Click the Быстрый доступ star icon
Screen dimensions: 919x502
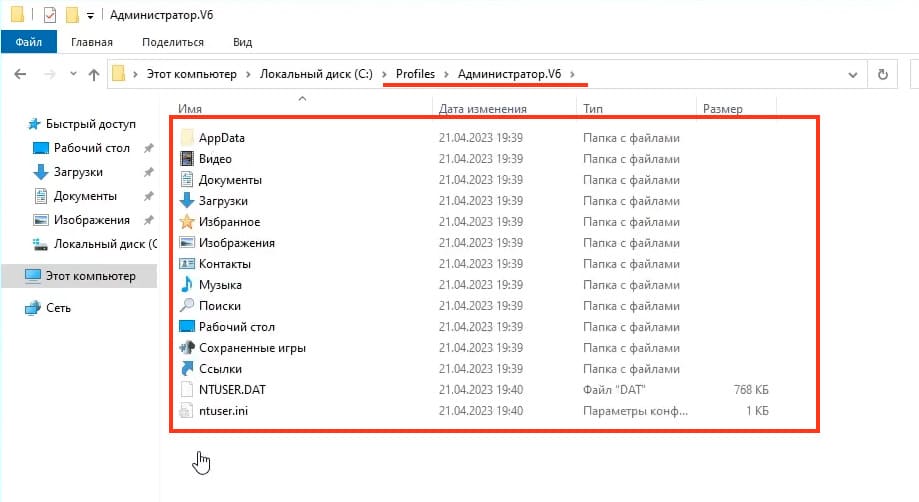(34, 124)
